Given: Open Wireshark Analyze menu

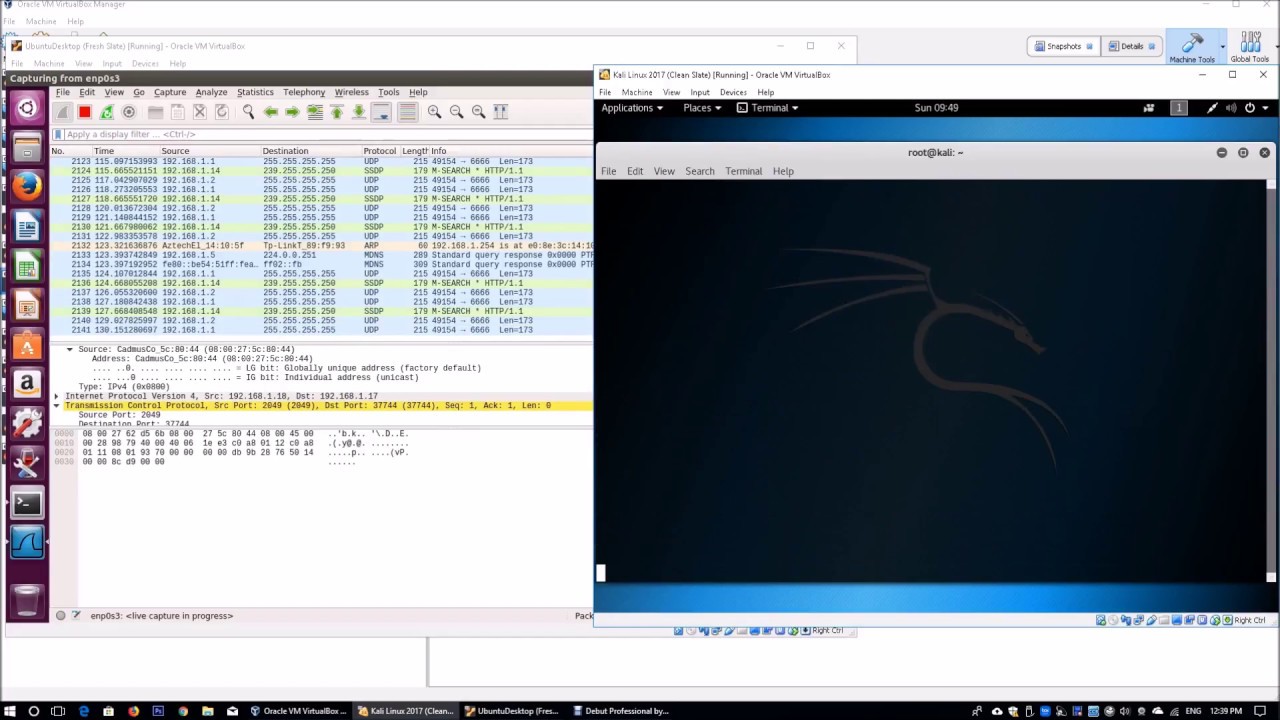Looking at the screenshot, I should coord(211,92).
